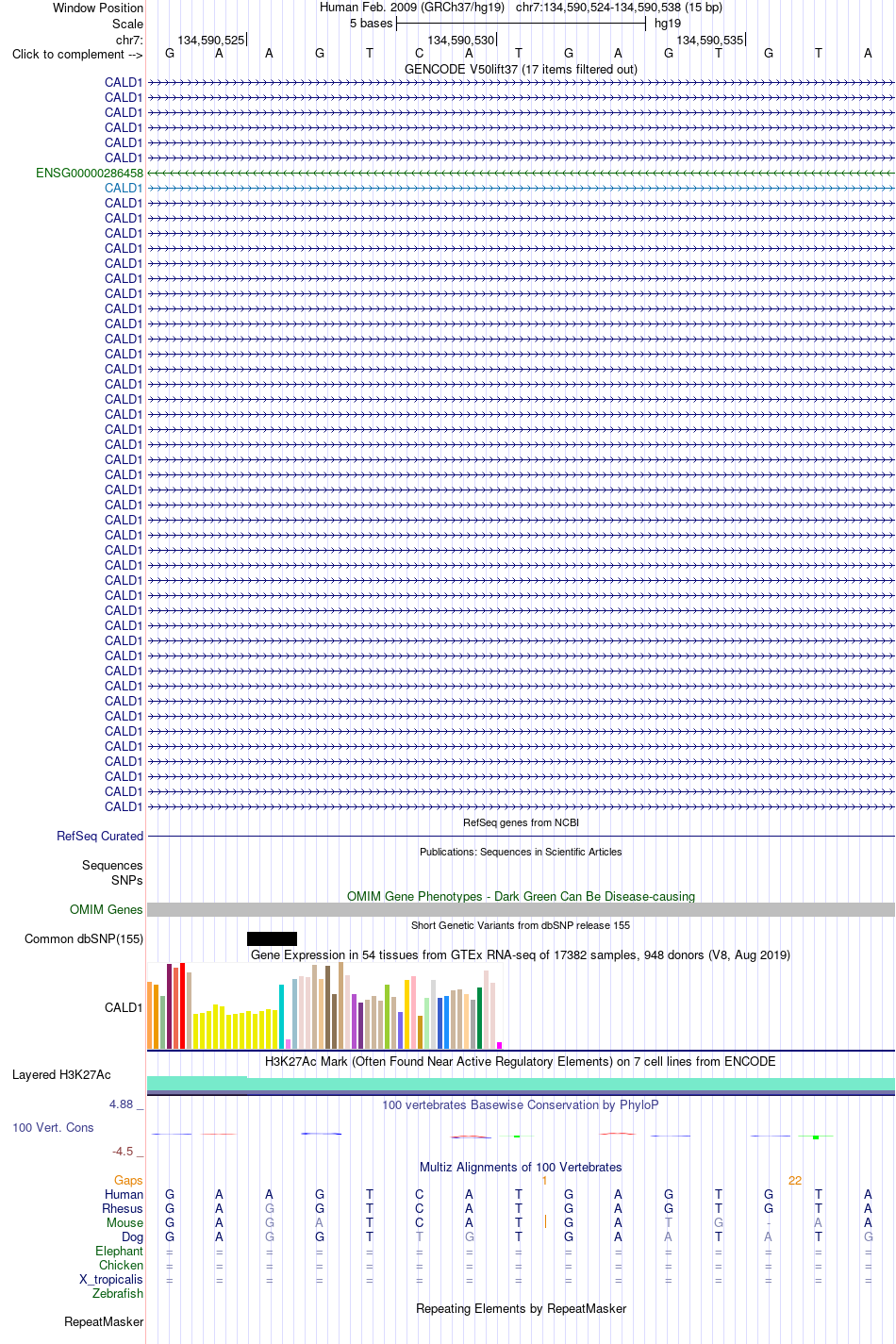Click the Elephant species label

click(119, 1251)
